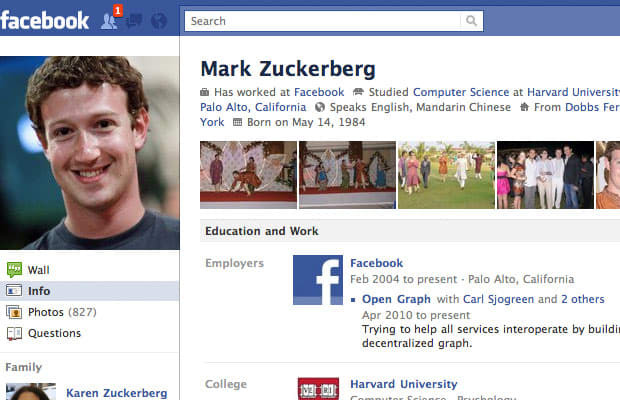Visit Carl Sjogreen's profile link
620x400 pixels.
[498, 299]
